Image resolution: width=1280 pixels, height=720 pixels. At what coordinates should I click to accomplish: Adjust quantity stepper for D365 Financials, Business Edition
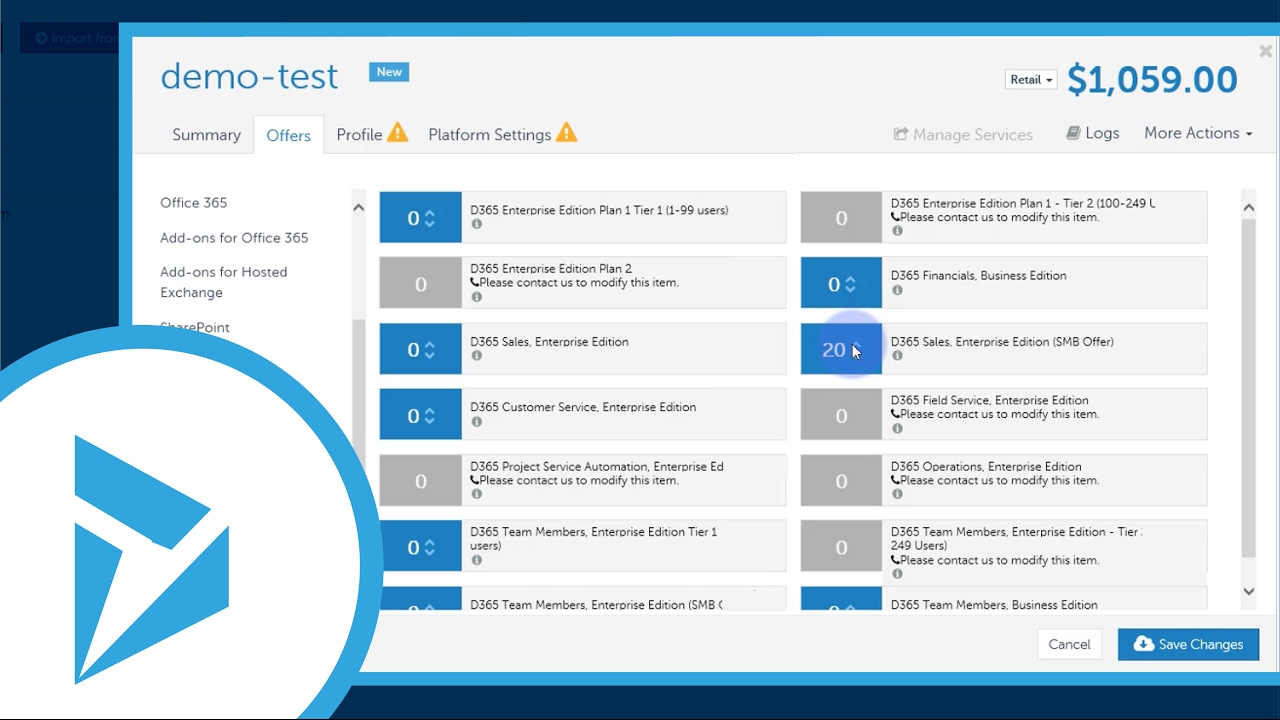[x=850, y=284]
